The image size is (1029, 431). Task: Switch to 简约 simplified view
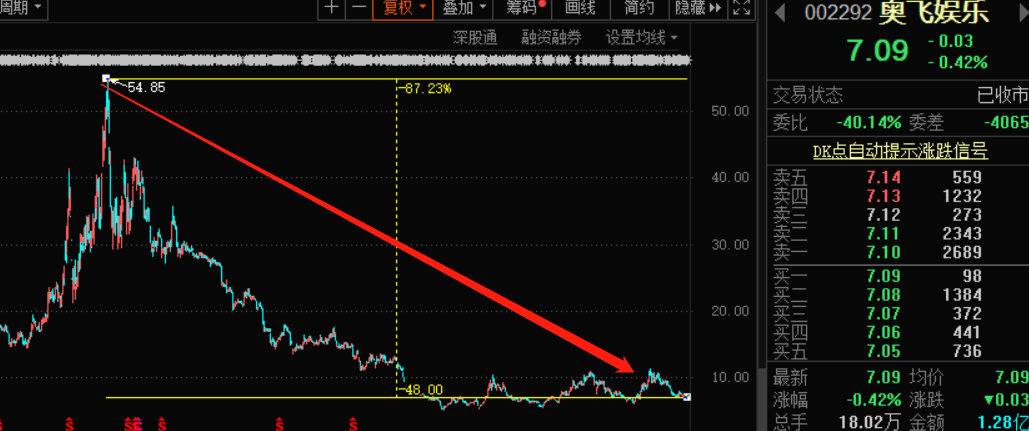pyautogui.click(x=639, y=8)
